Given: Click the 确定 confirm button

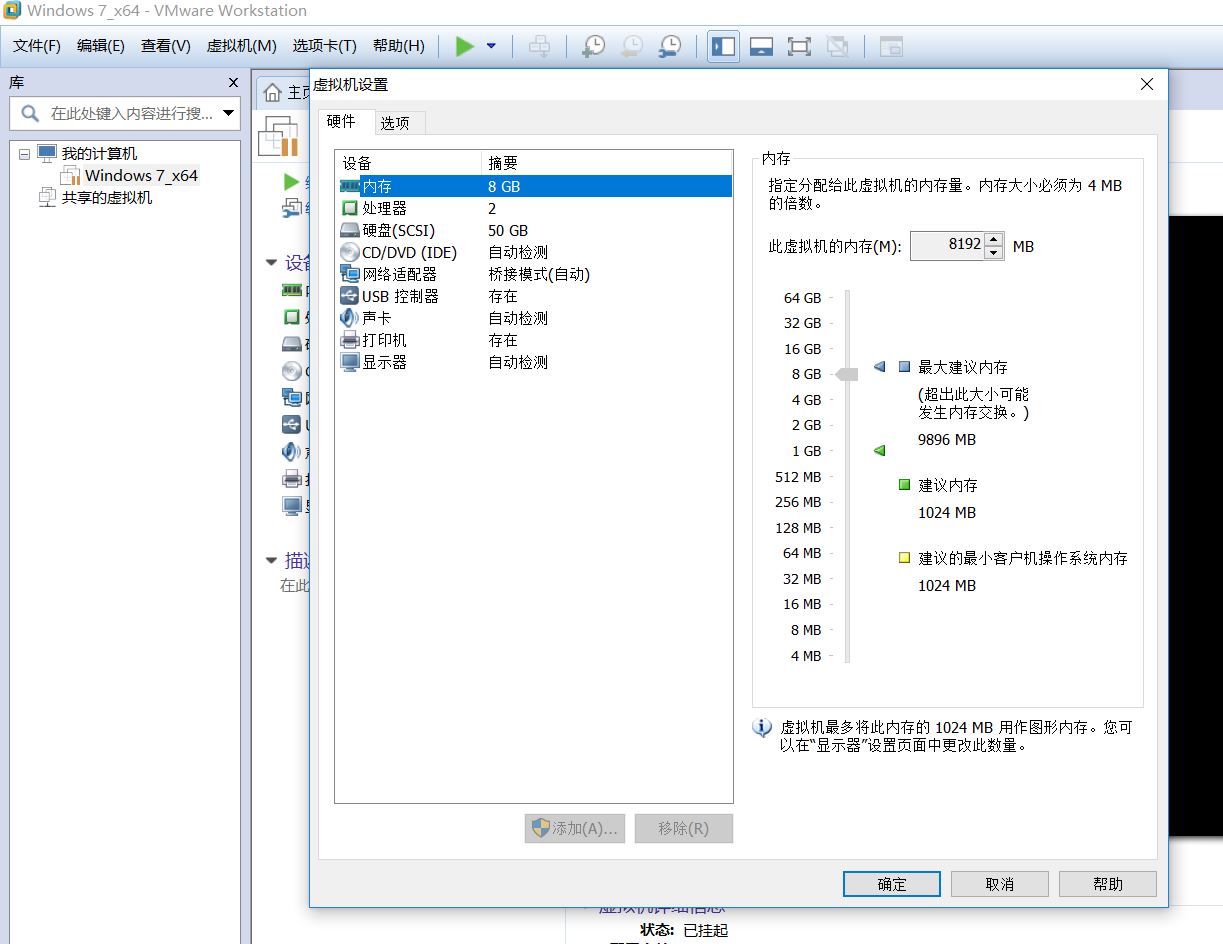Looking at the screenshot, I should point(891,884).
